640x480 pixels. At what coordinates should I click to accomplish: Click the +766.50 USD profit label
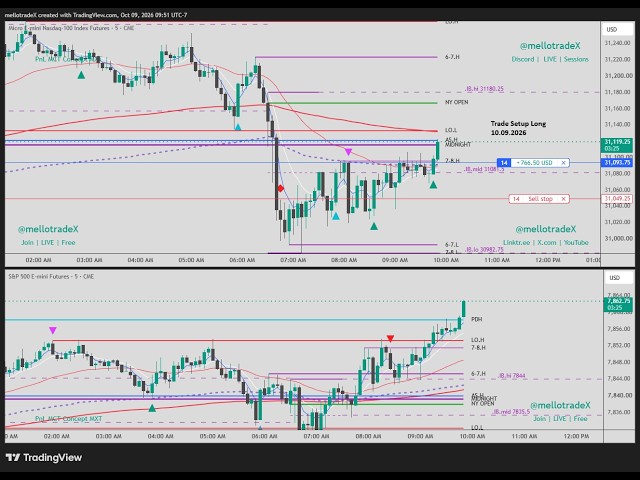point(534,163)
